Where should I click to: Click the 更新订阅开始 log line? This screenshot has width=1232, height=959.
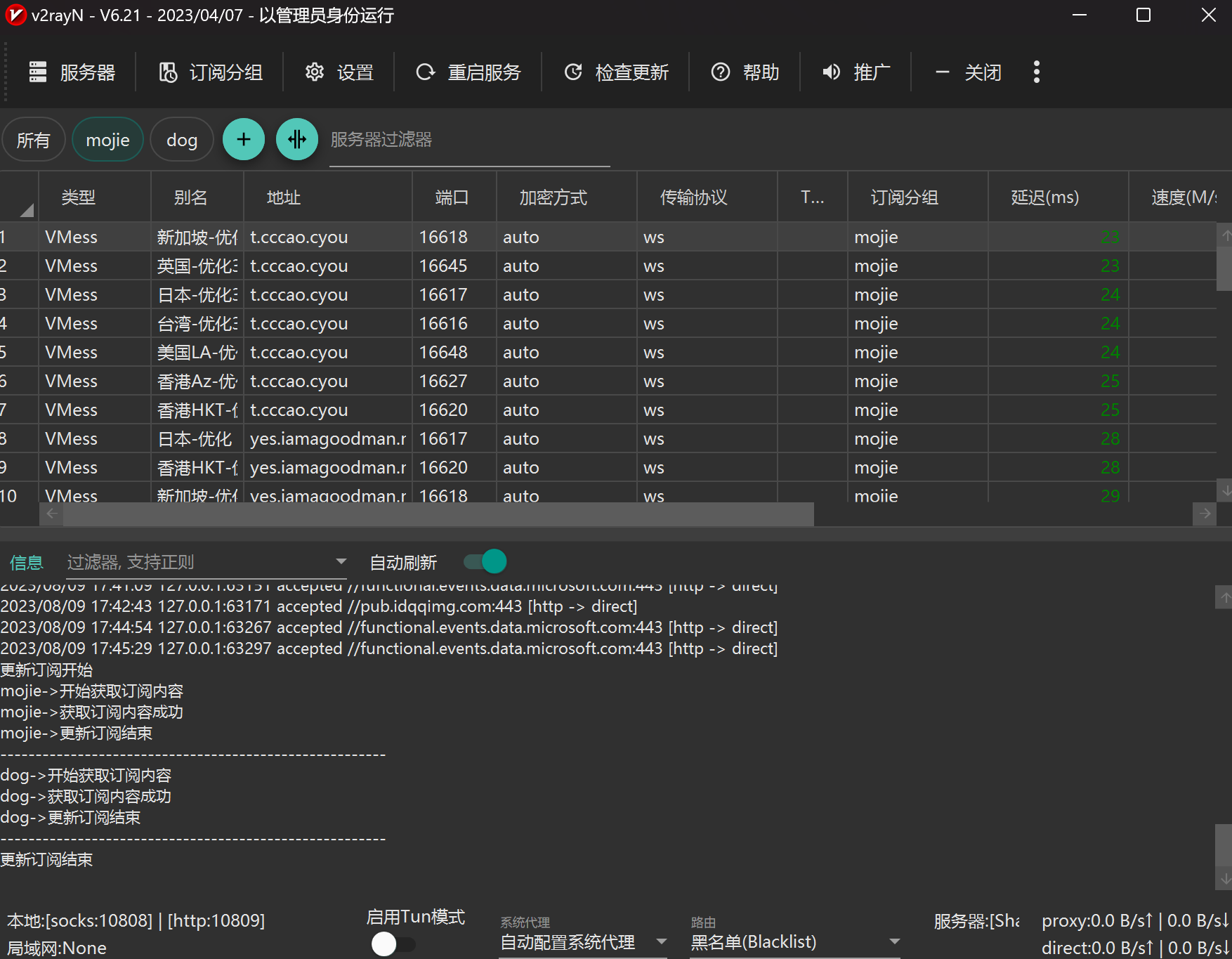(46, 670)
